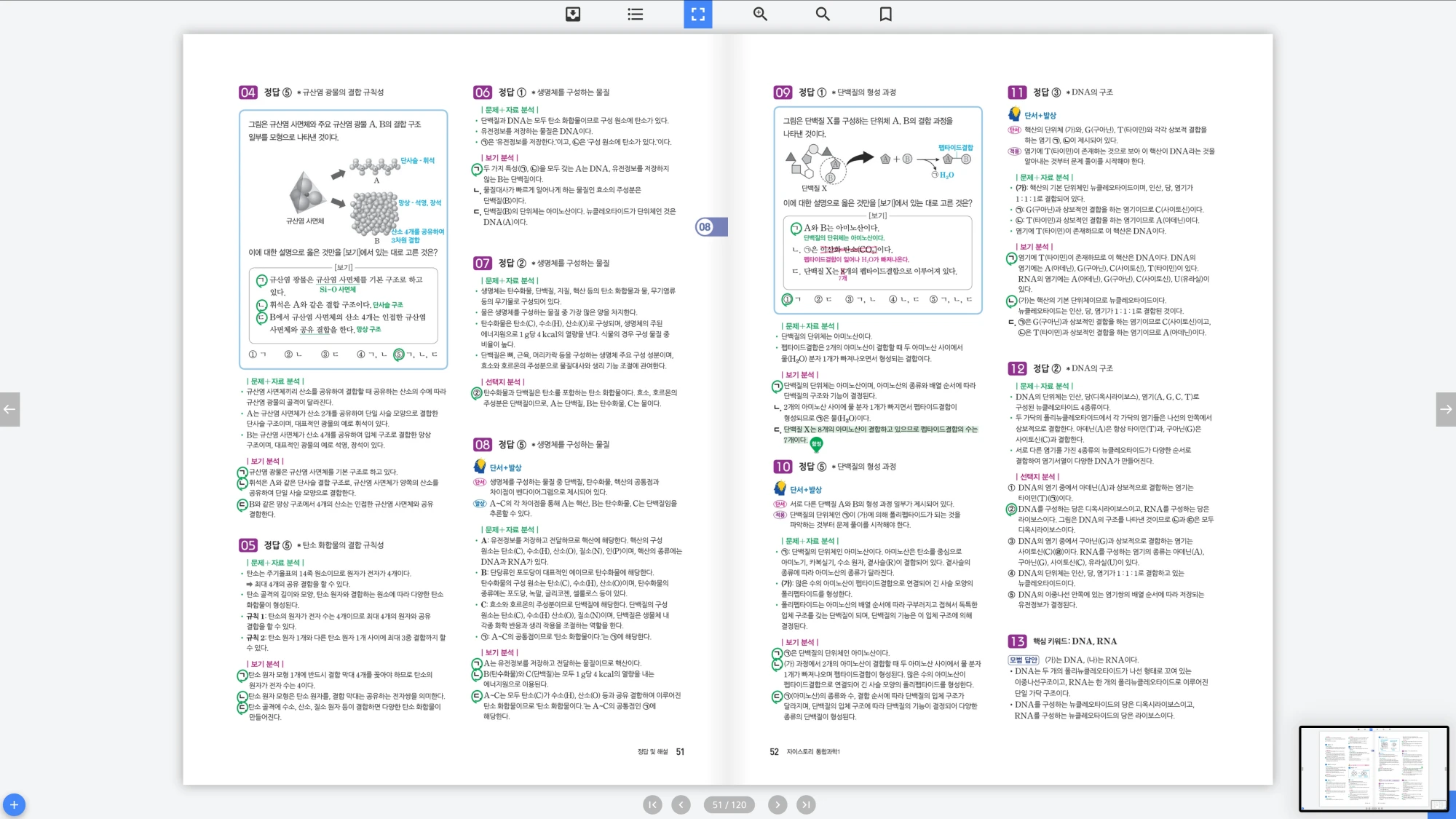Click the zoom-in magnifier icon
Viewport: 1456px width, 819px height.
(x=760, y=14)
